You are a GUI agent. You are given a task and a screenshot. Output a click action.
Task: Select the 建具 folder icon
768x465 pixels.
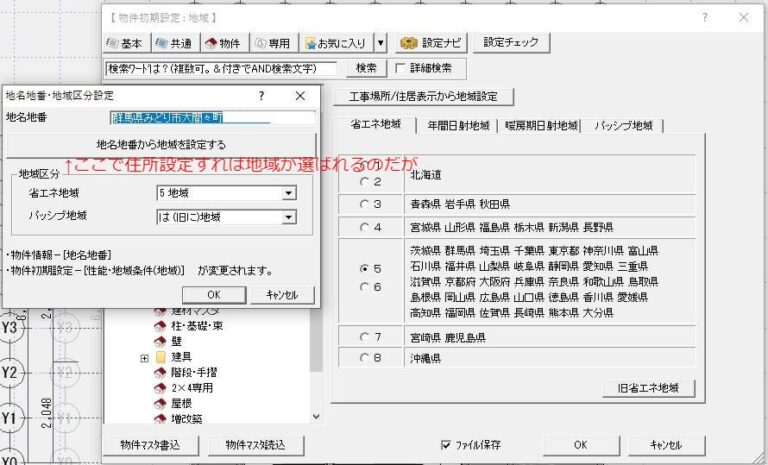point(160,357)
